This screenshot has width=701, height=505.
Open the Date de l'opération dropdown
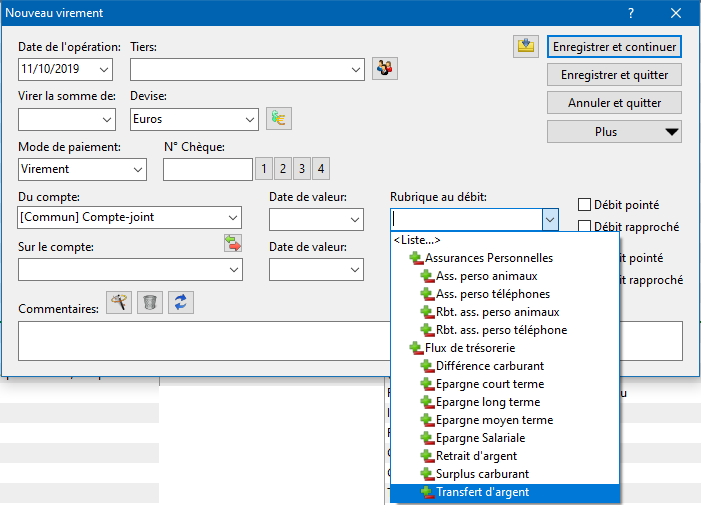coord(104,69)
